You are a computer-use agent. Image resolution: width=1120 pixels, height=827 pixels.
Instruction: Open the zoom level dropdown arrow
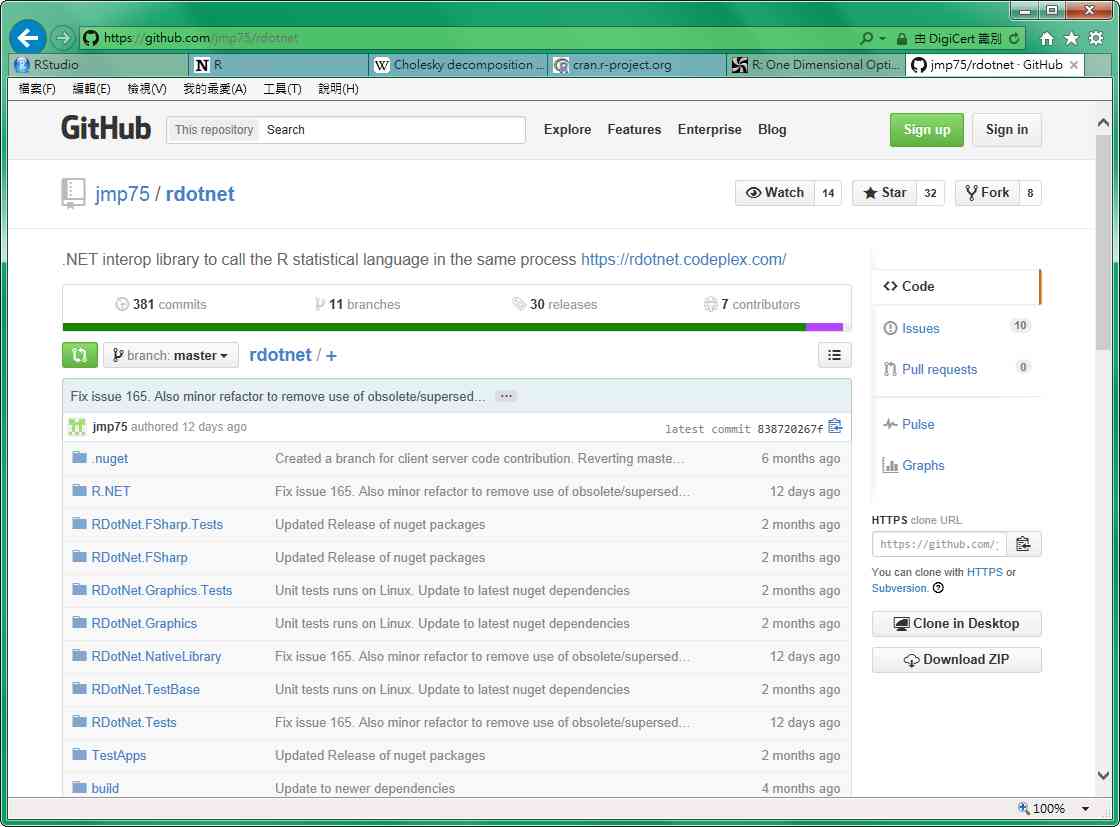pyautogui.click(x=1085, y=808)
